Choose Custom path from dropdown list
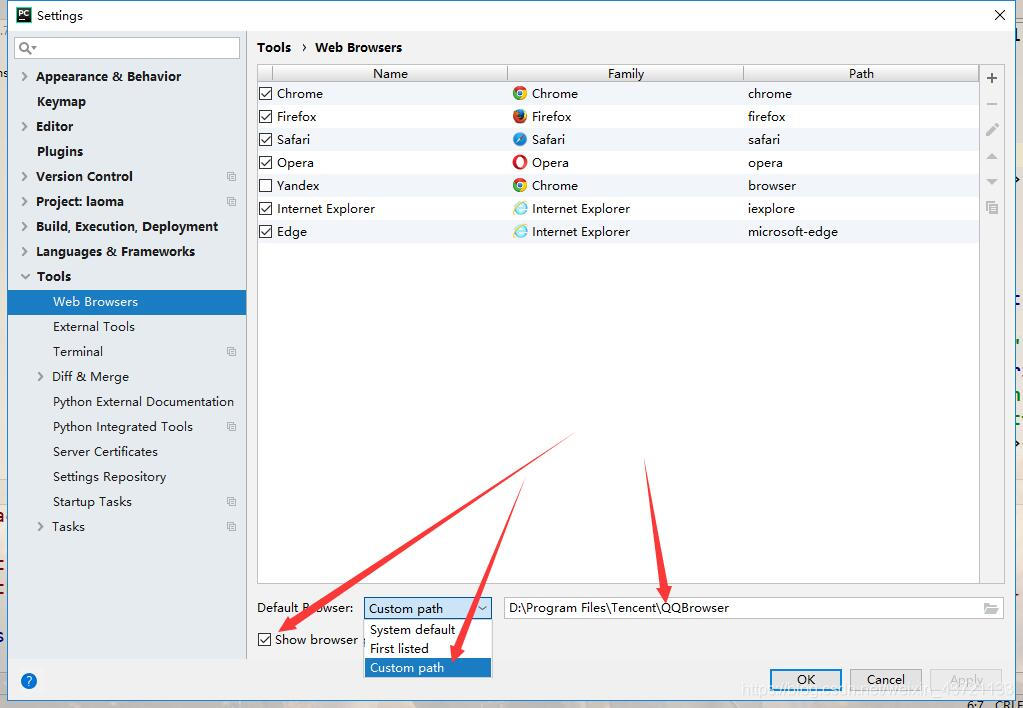Screen dimensions: 1023x708 coord(427,668)
